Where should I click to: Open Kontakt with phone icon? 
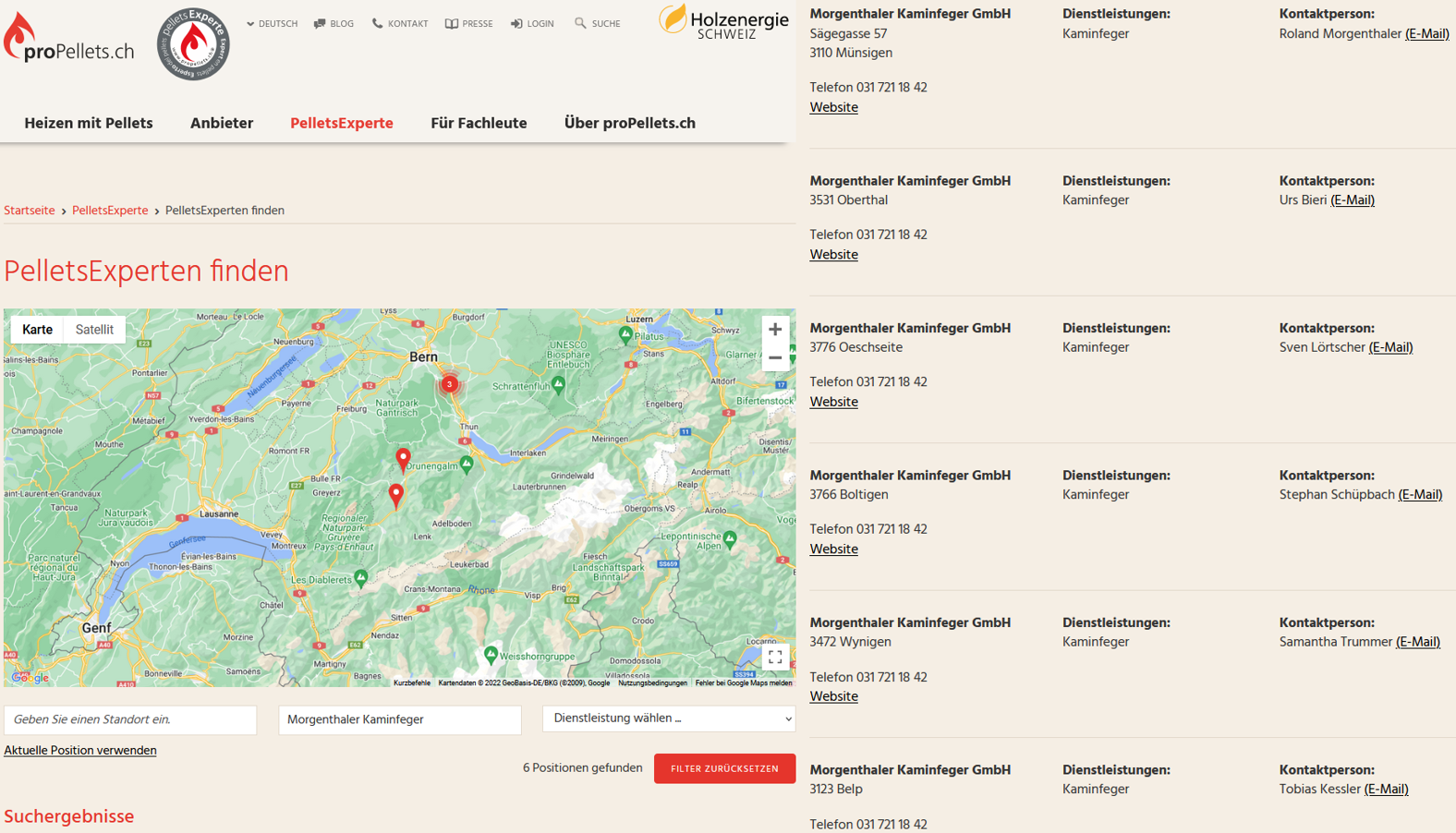pos(400,24)
